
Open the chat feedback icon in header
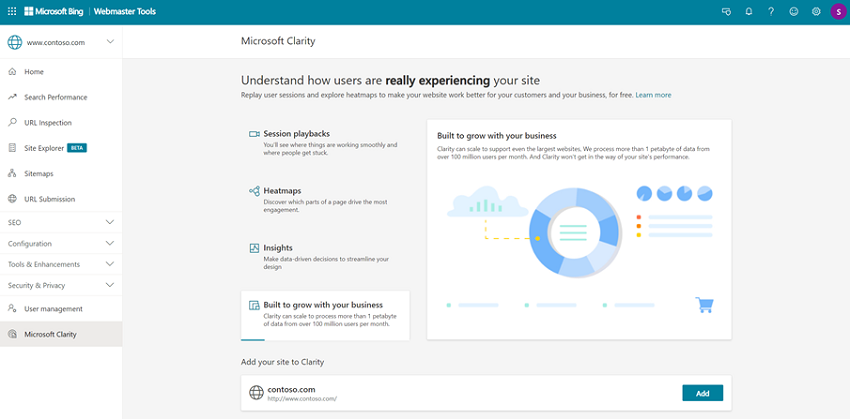tap(726, 11)
